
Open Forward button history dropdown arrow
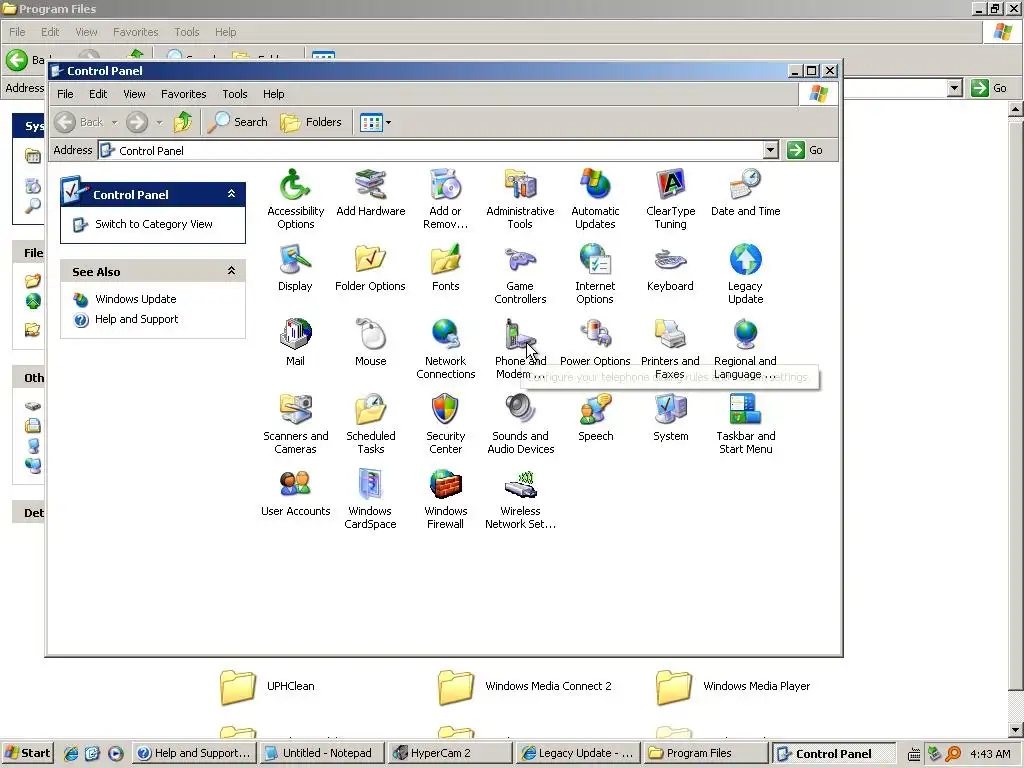coord(159,122)
